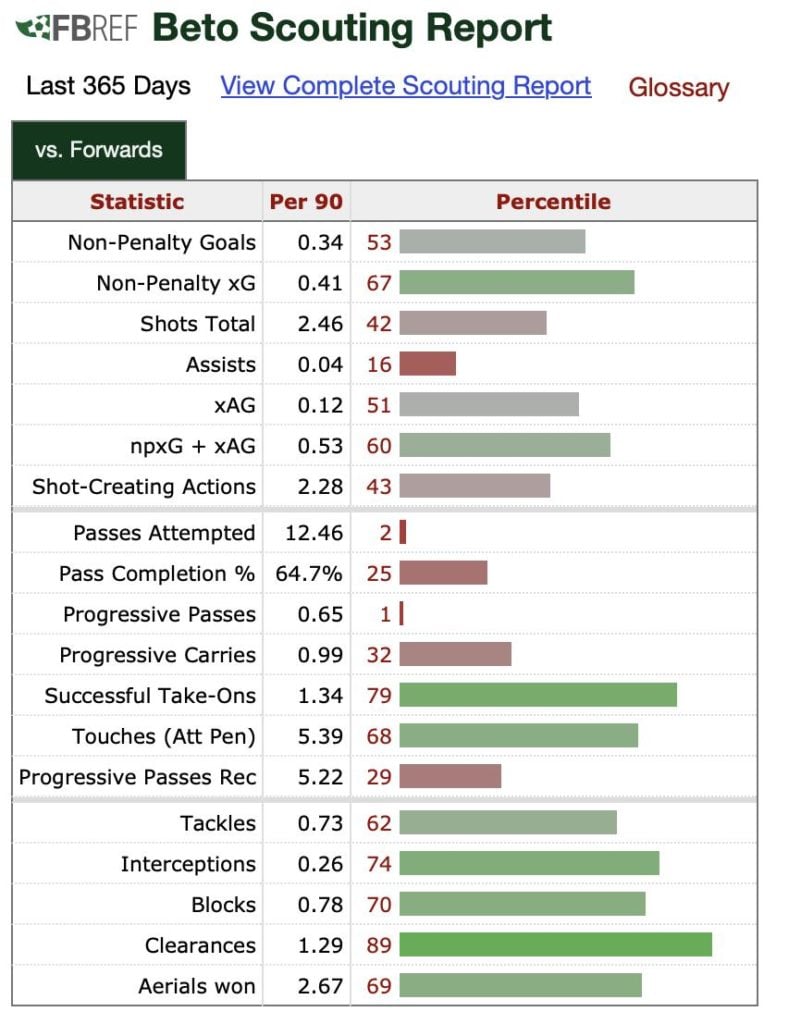Open the Glossary link
The width and height of the screenshot is (801, 1024).
click(678, 88)
